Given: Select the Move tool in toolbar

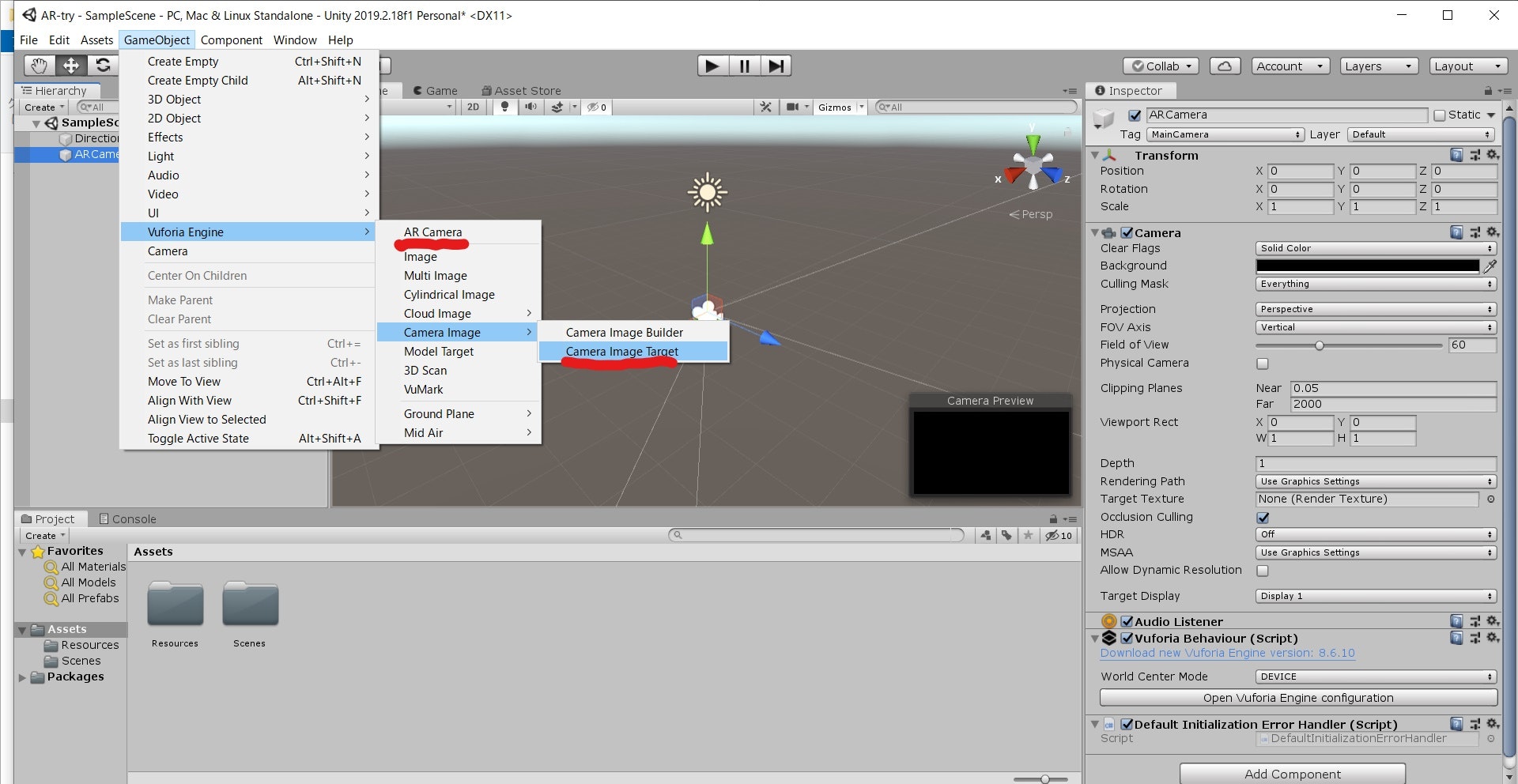Looking at the screenshot, I should click(71, 66).
